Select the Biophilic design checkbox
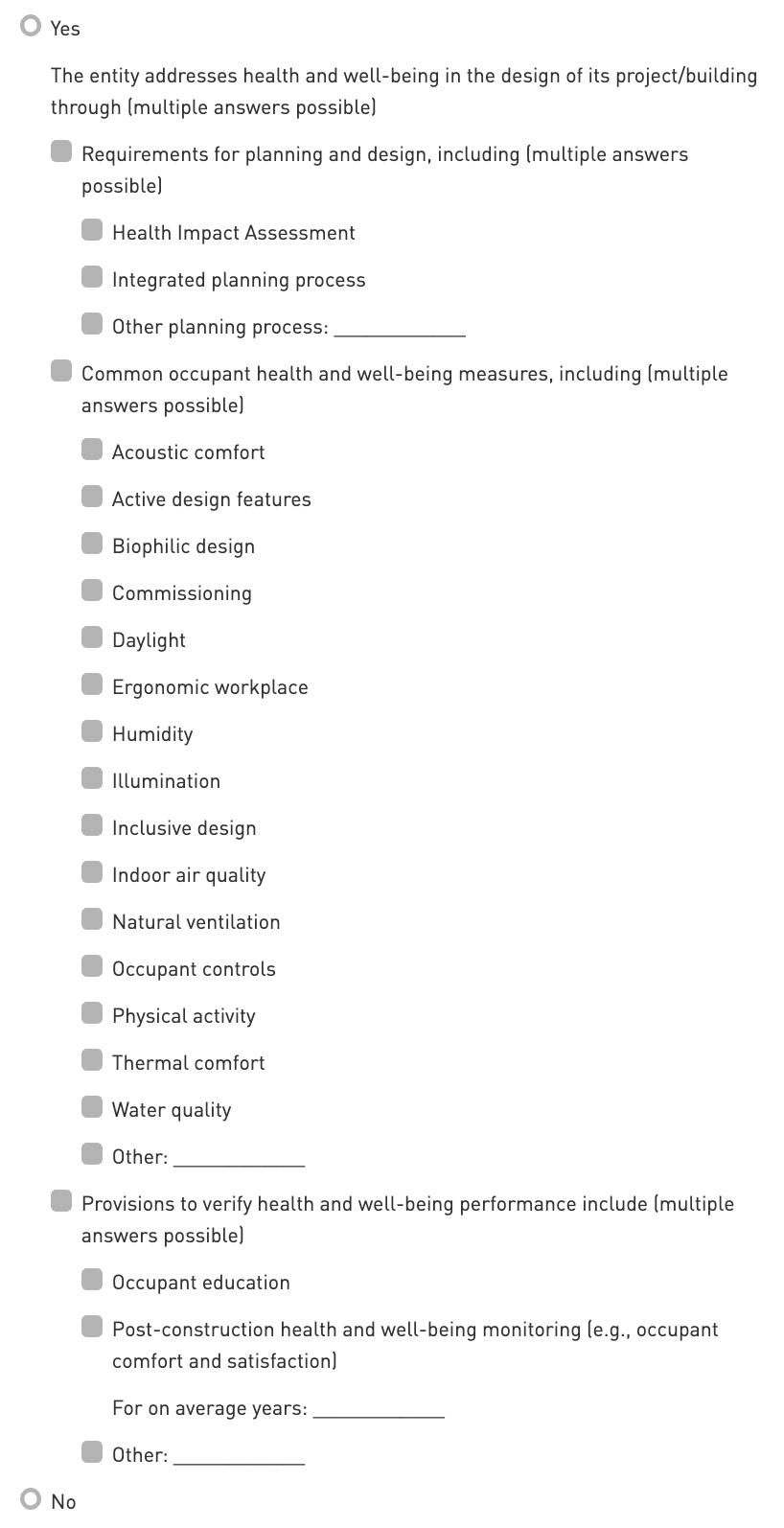The image size is (784, 1528). pyautogui.click(x=92, y=544)
